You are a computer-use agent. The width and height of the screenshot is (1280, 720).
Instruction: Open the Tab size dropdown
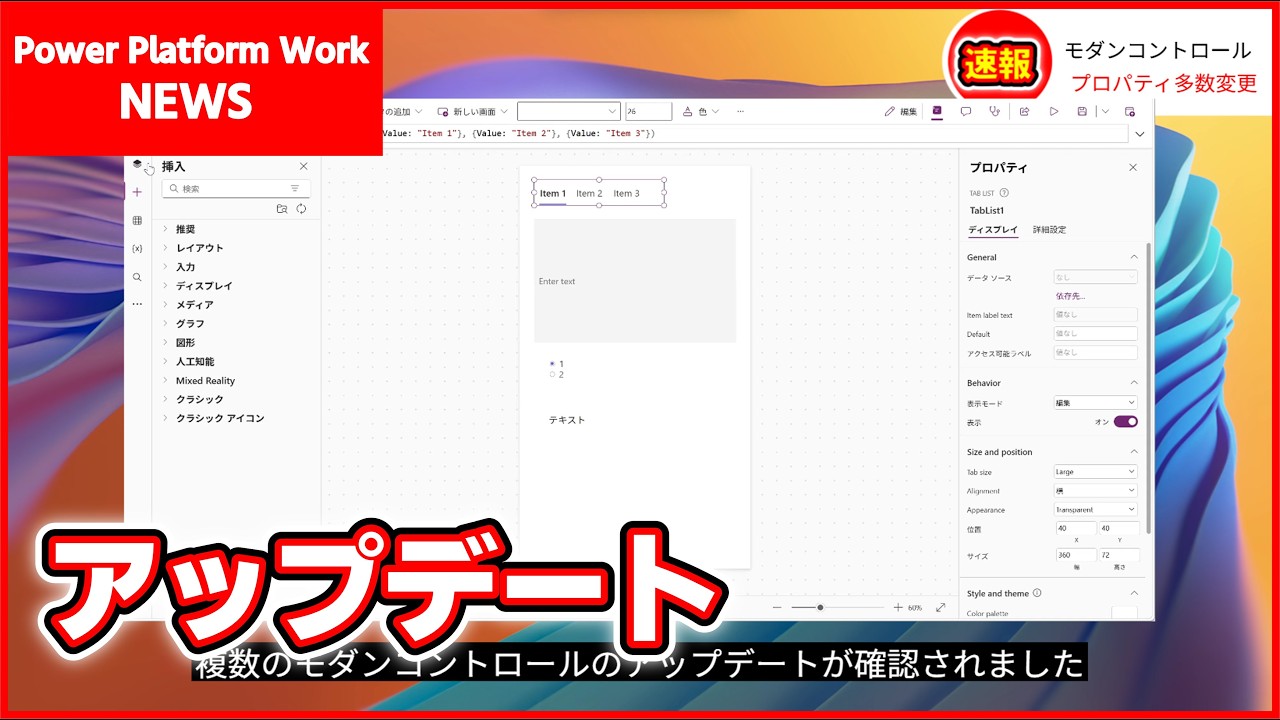(1095, 472)
